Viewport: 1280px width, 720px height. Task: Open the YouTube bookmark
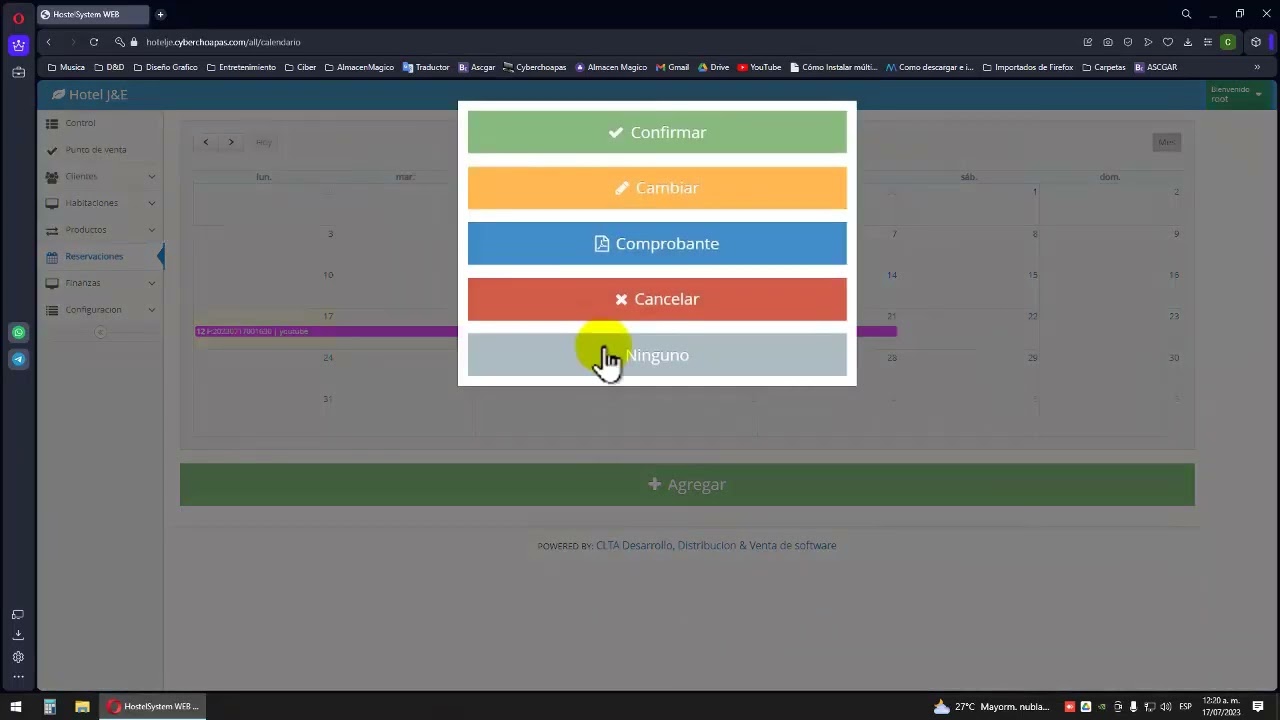(760, 67)
